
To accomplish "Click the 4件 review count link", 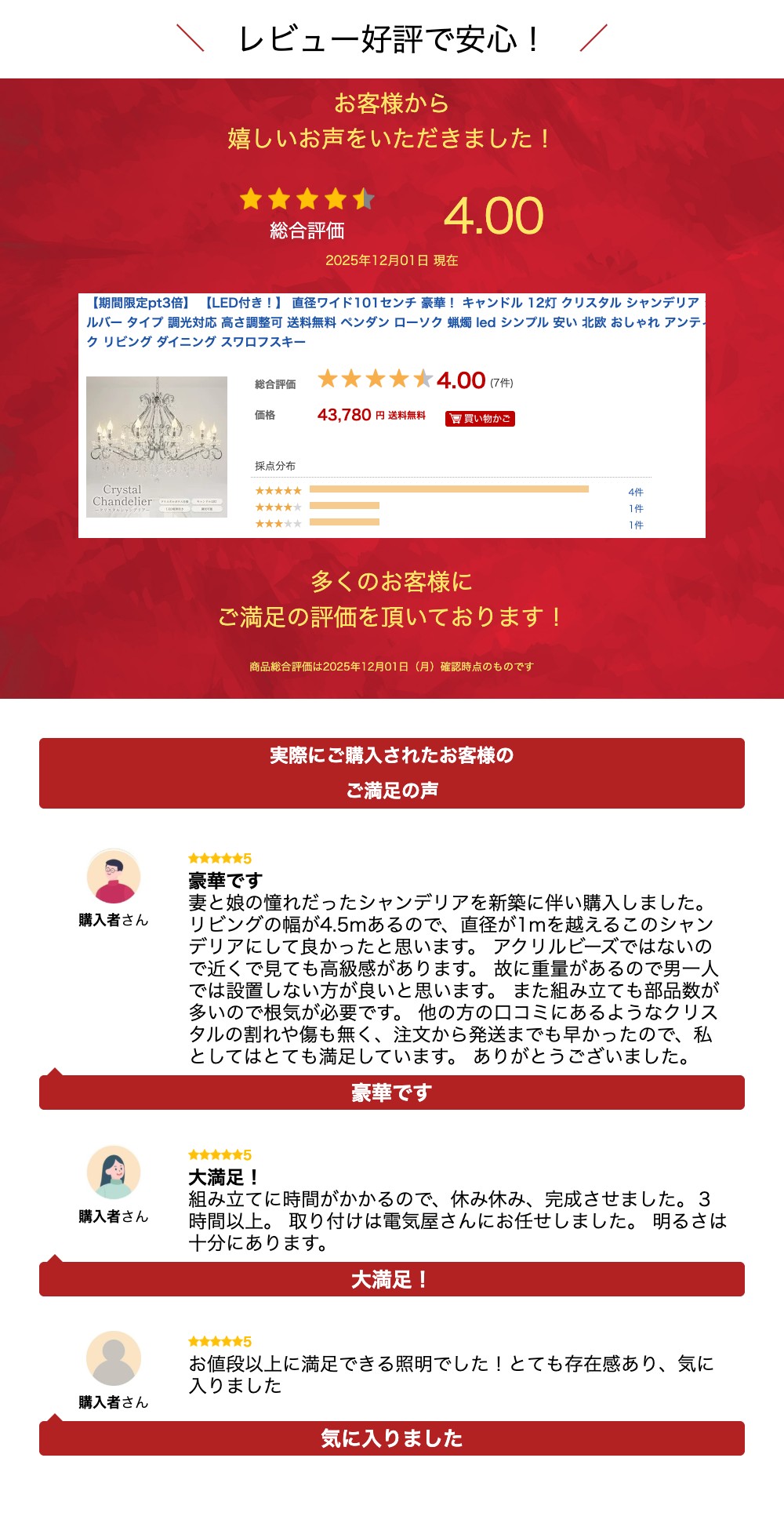I will [x=636, y=493].
